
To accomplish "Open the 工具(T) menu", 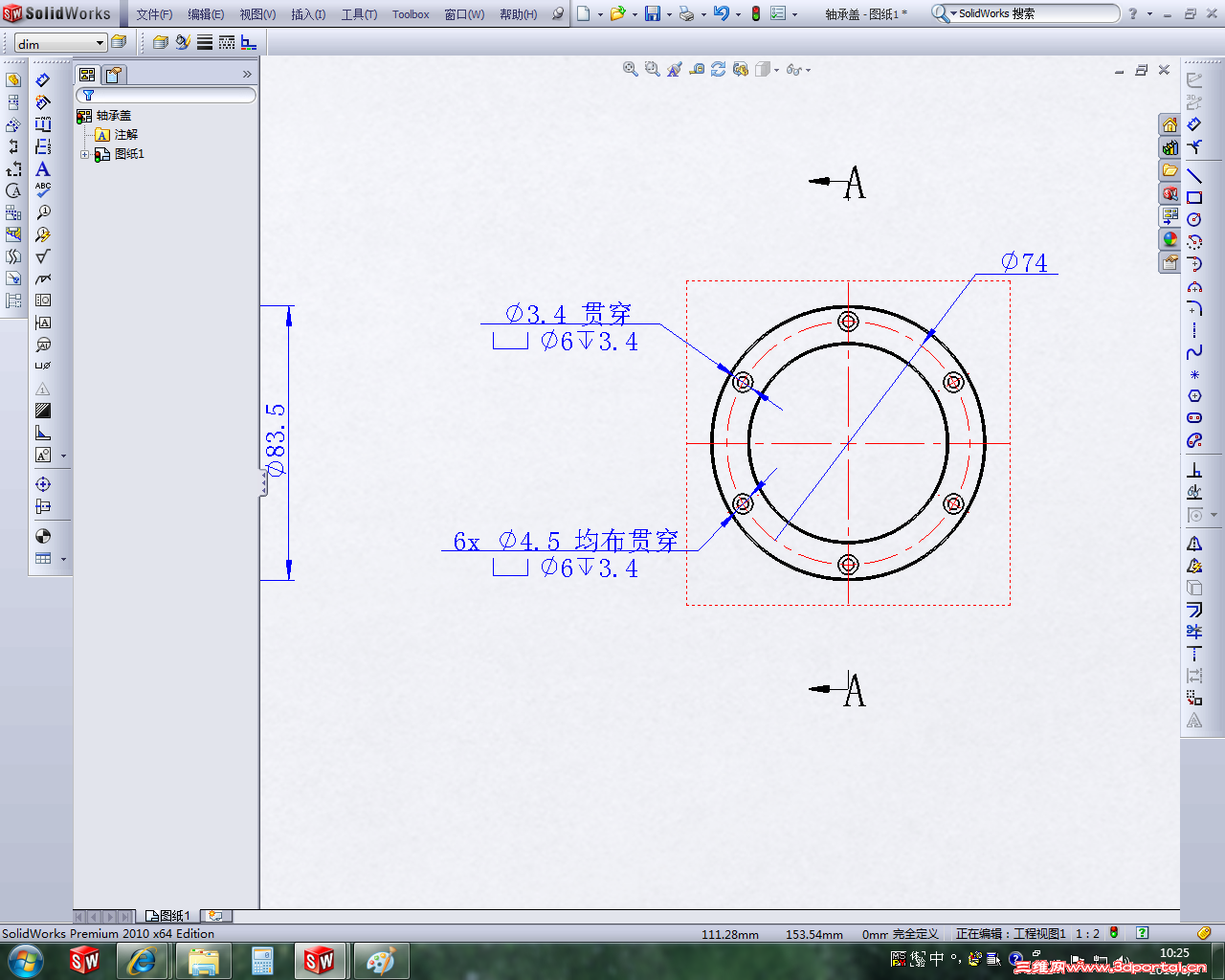I will (359, 14).
